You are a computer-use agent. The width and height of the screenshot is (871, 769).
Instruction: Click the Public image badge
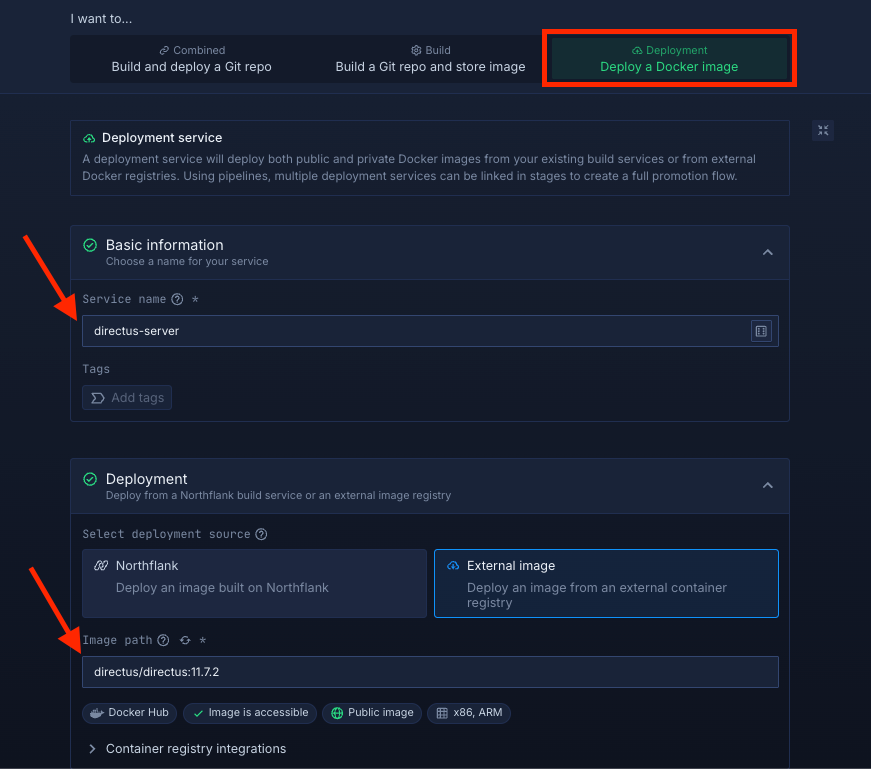372,713
